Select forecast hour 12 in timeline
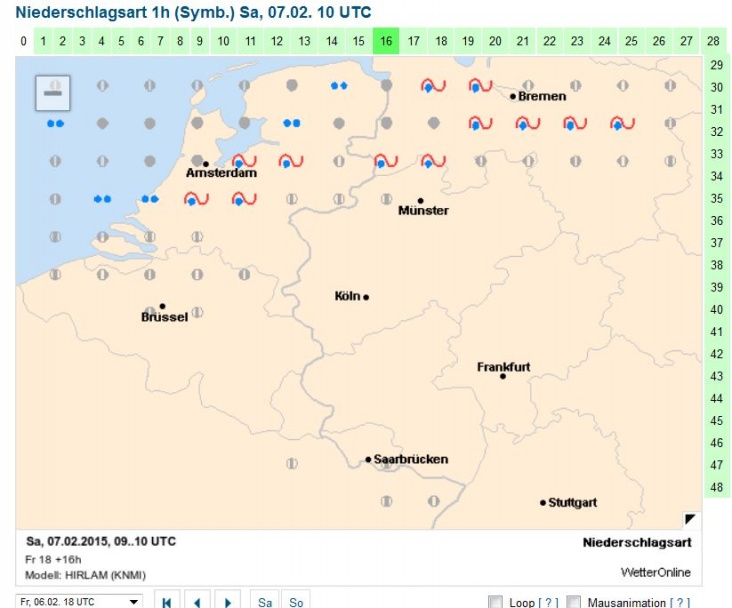Image resolution: width=732 pixels, height=608 pixels. 277,41
